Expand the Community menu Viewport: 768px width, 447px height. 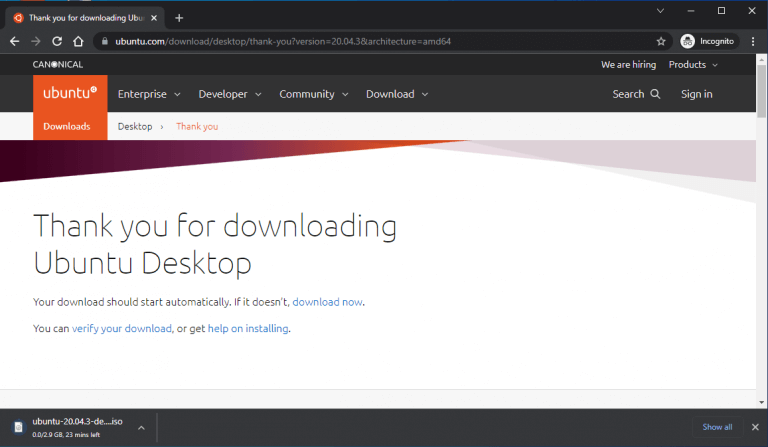(x=313, y=94)
